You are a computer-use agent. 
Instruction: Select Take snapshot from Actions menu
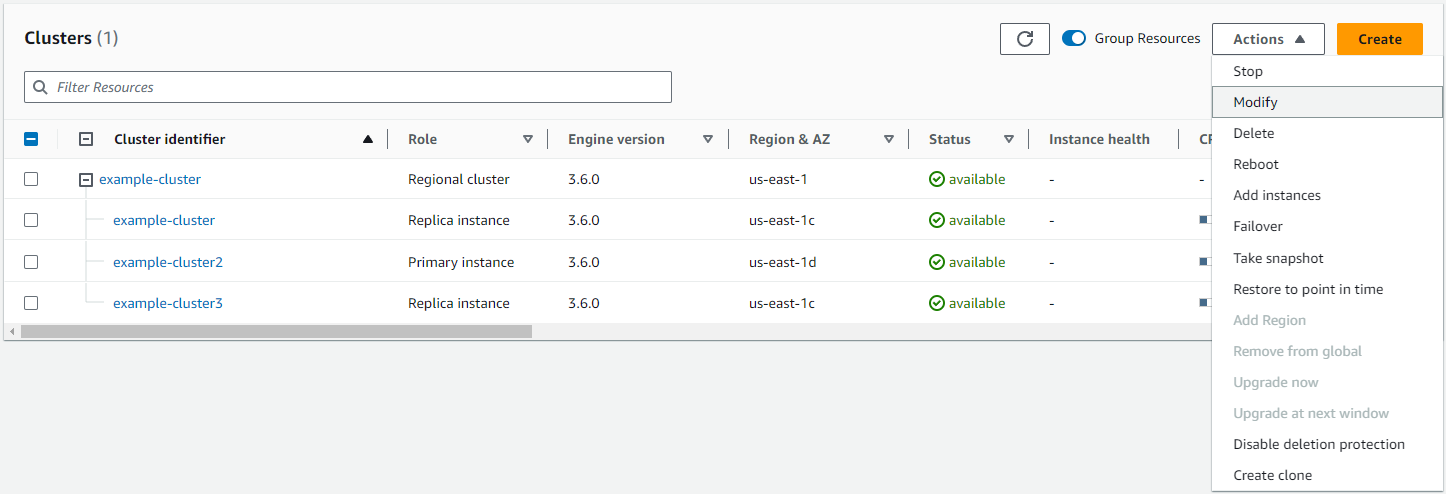coord(1278,258)
